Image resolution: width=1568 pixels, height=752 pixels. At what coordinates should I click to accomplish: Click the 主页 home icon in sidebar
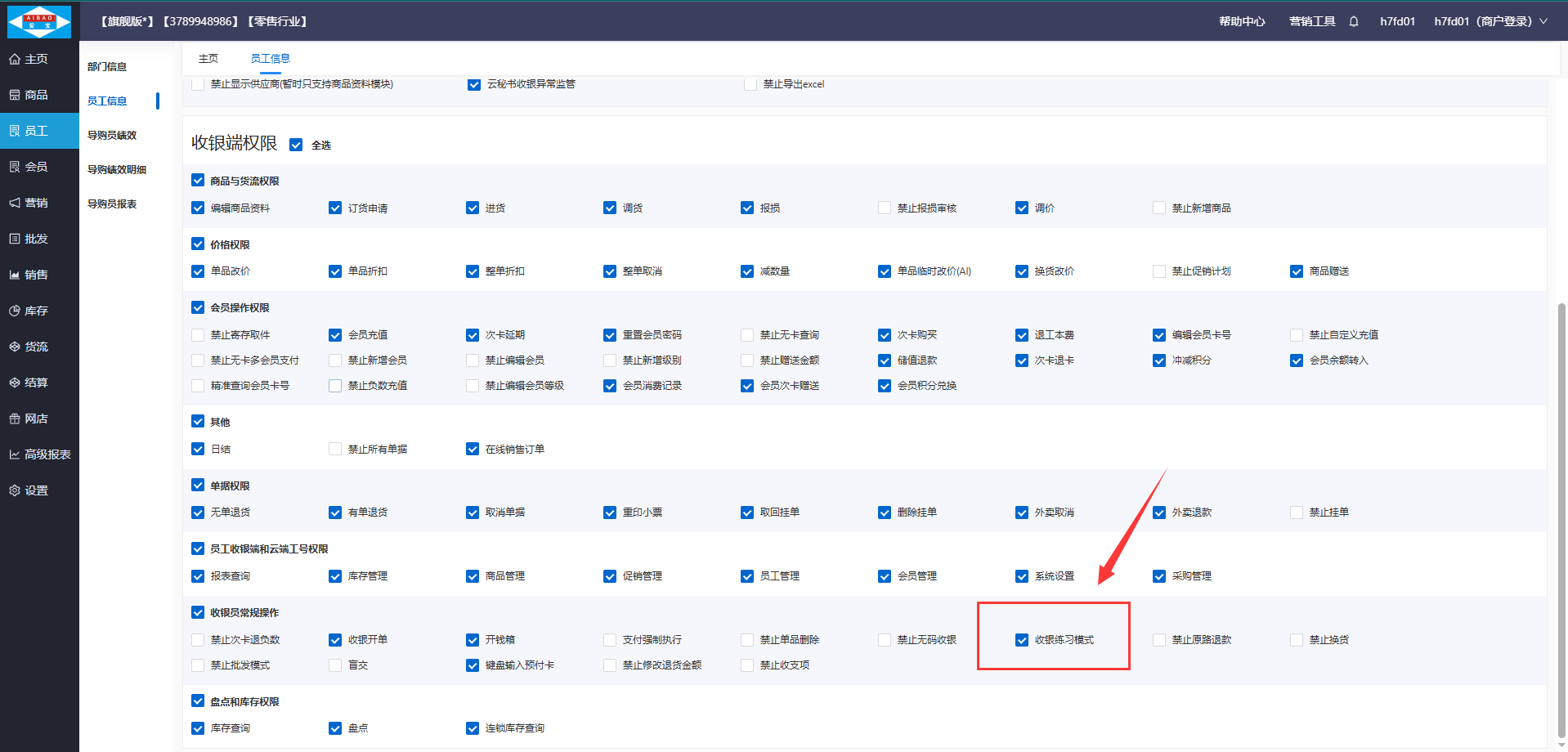click(x=15, y=59)
